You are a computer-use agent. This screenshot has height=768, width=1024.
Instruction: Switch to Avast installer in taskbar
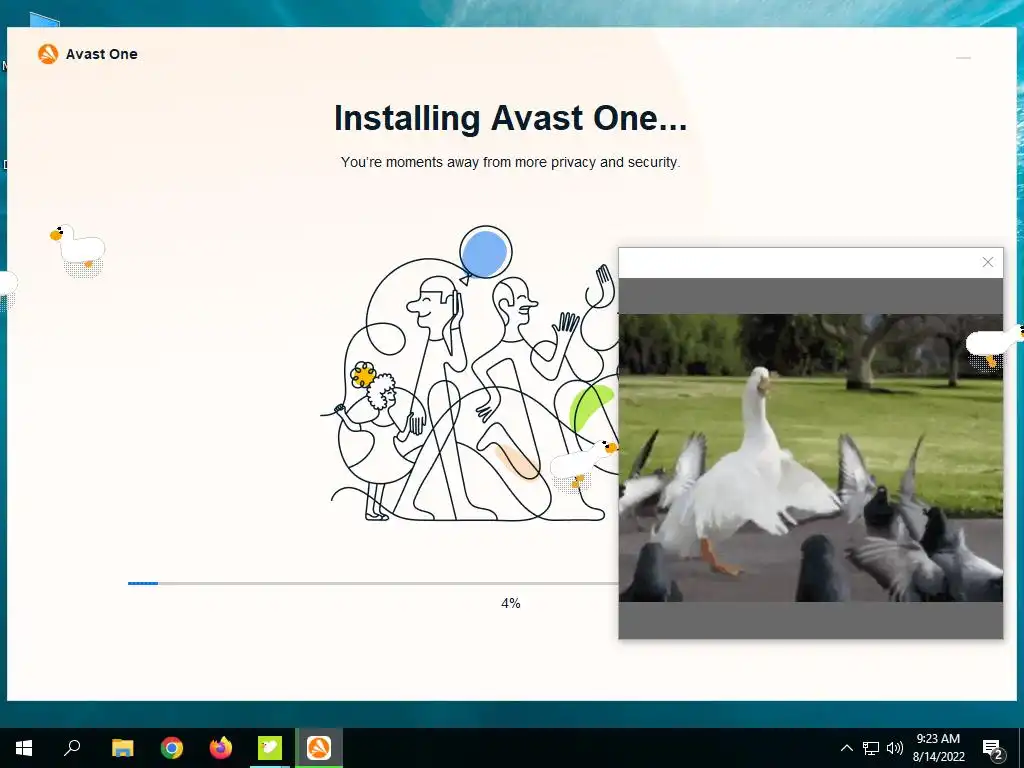(319, 748)
